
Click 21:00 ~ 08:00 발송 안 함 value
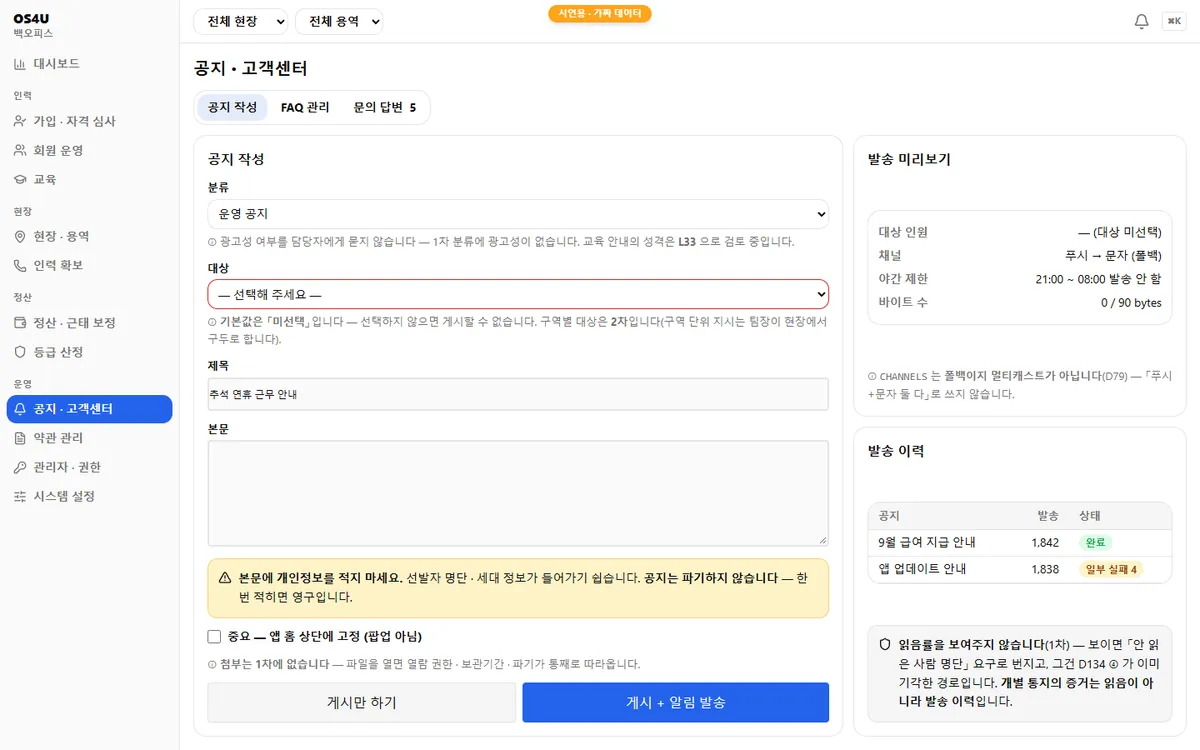1099,279
